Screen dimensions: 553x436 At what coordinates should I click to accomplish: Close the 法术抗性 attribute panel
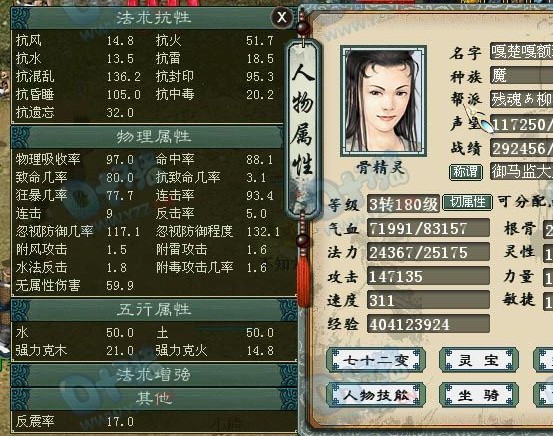coord(282,17)
